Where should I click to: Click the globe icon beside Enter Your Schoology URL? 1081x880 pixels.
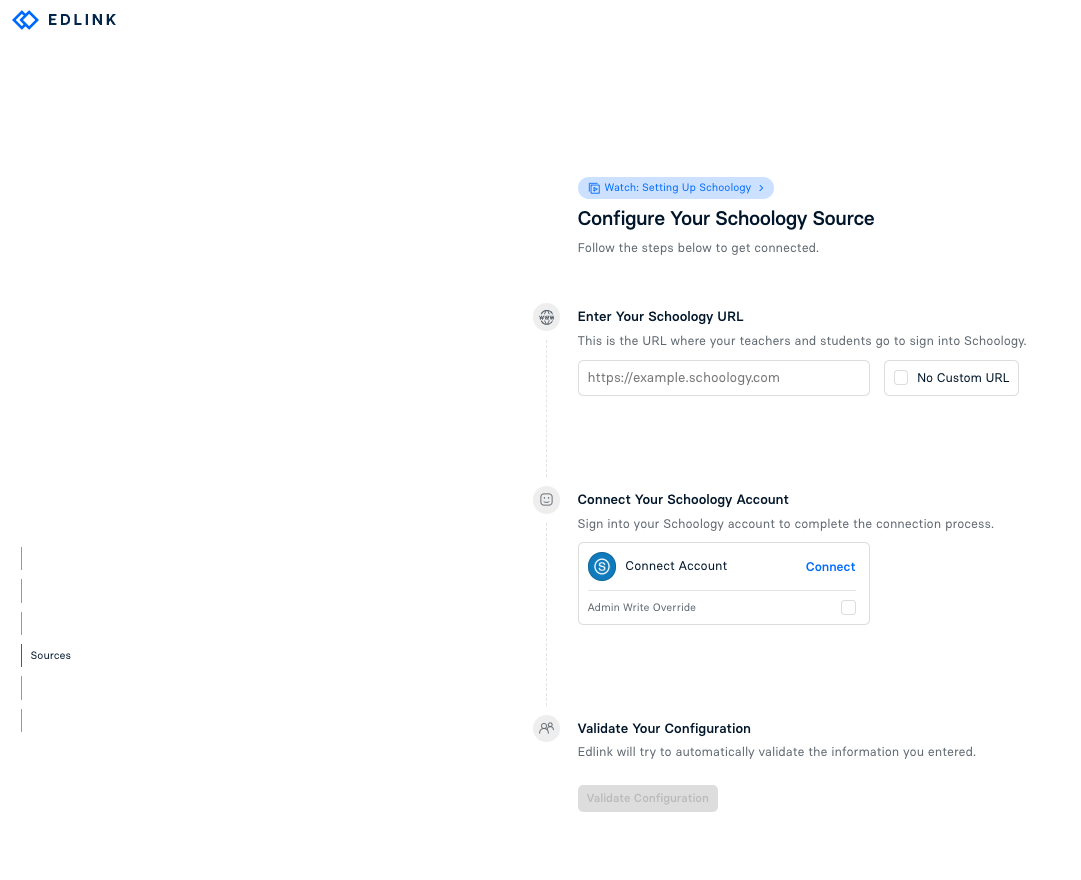(547, 317)
